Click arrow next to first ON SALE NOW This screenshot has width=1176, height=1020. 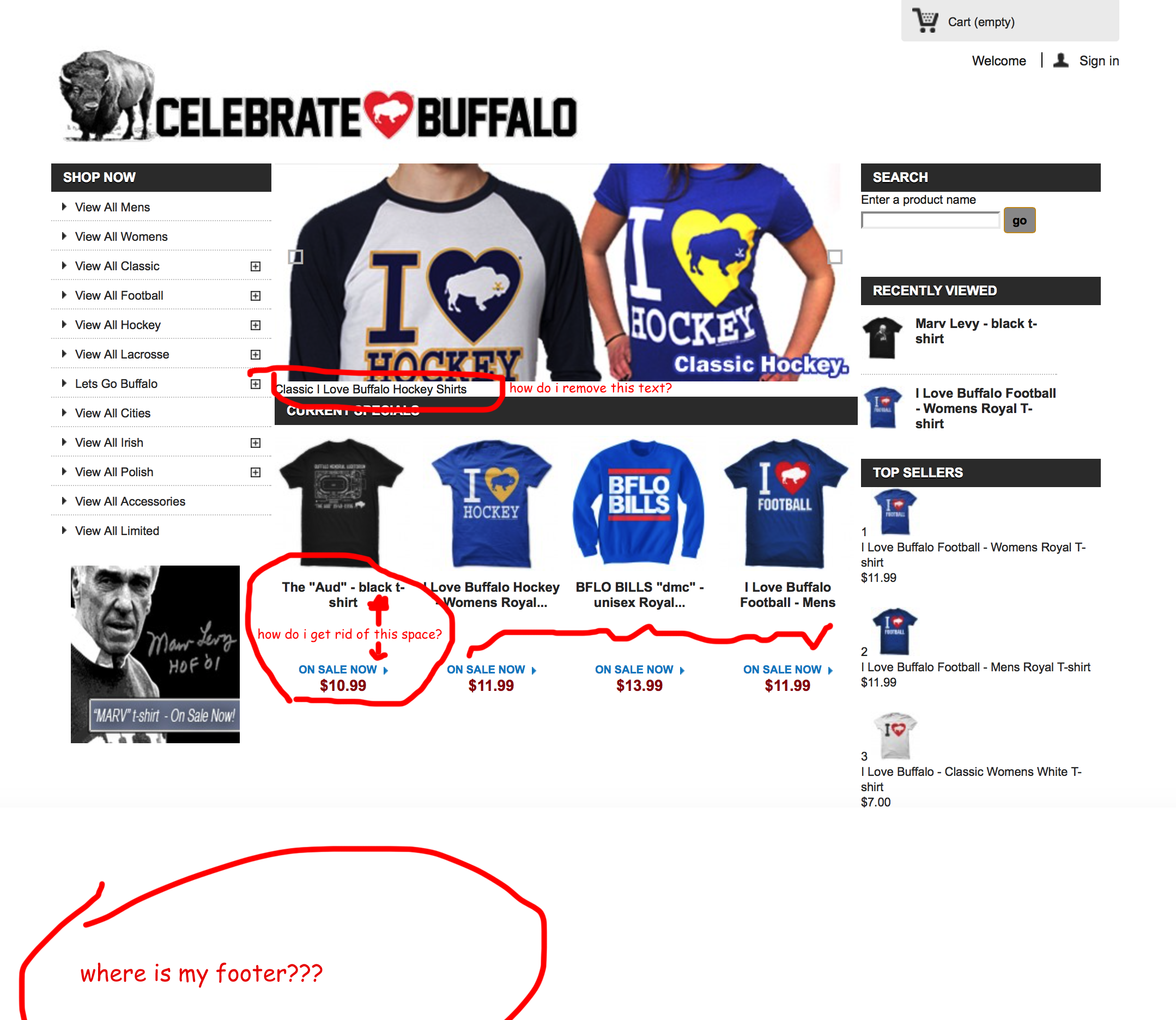click(386, 671)
